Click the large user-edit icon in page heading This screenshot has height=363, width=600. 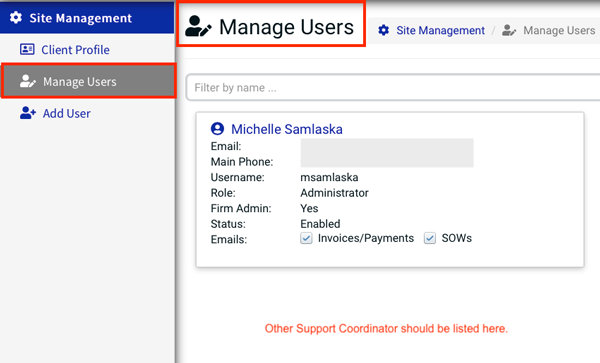point(198,26)
